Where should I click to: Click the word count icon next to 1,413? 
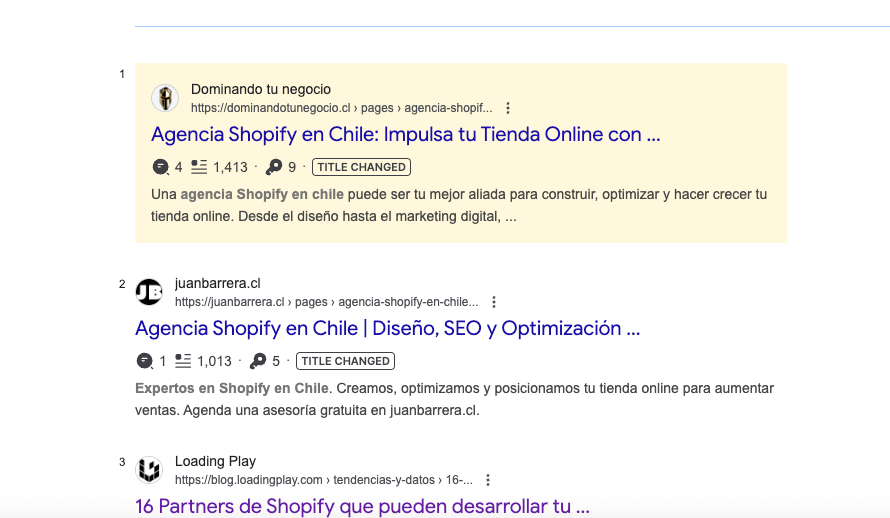(x=199, y=167)
